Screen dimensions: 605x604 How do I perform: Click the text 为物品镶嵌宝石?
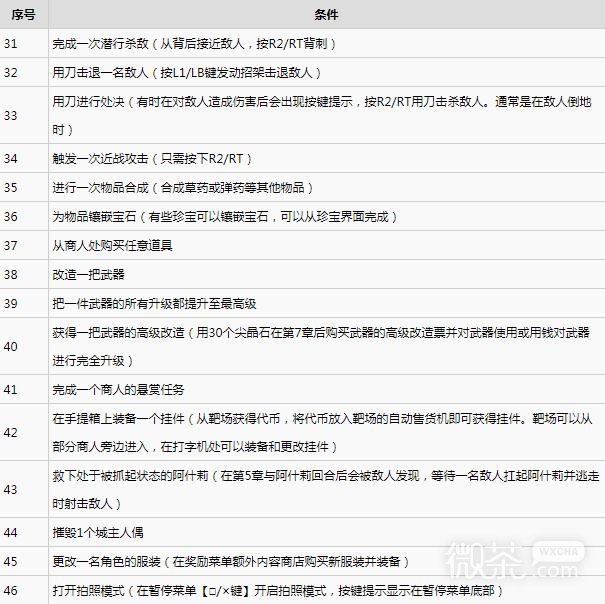pyautogui.click(x=94, y=216)
